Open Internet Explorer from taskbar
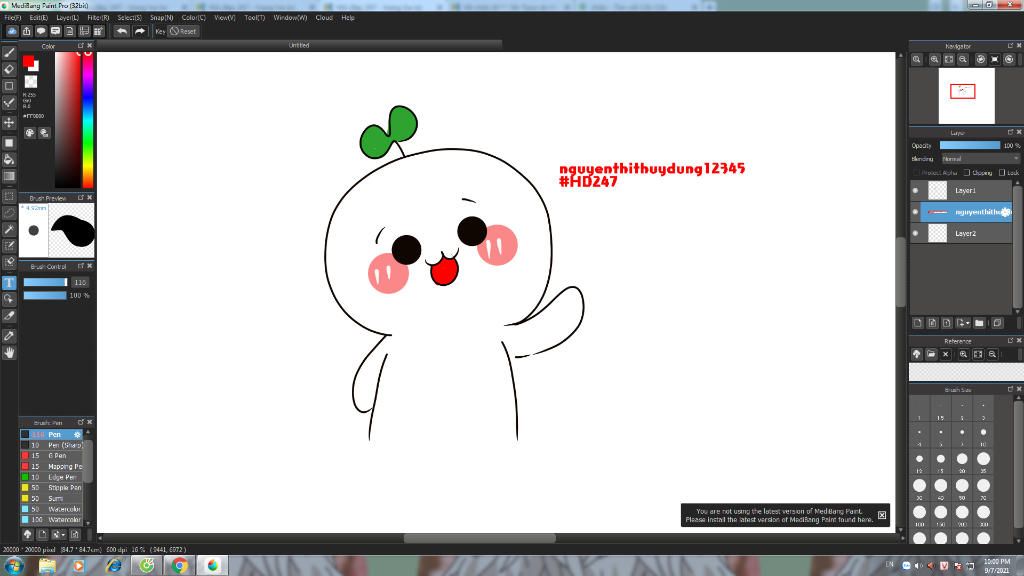Image resolution: width=1024 pixels, height=576 pixels. point(114,566)
